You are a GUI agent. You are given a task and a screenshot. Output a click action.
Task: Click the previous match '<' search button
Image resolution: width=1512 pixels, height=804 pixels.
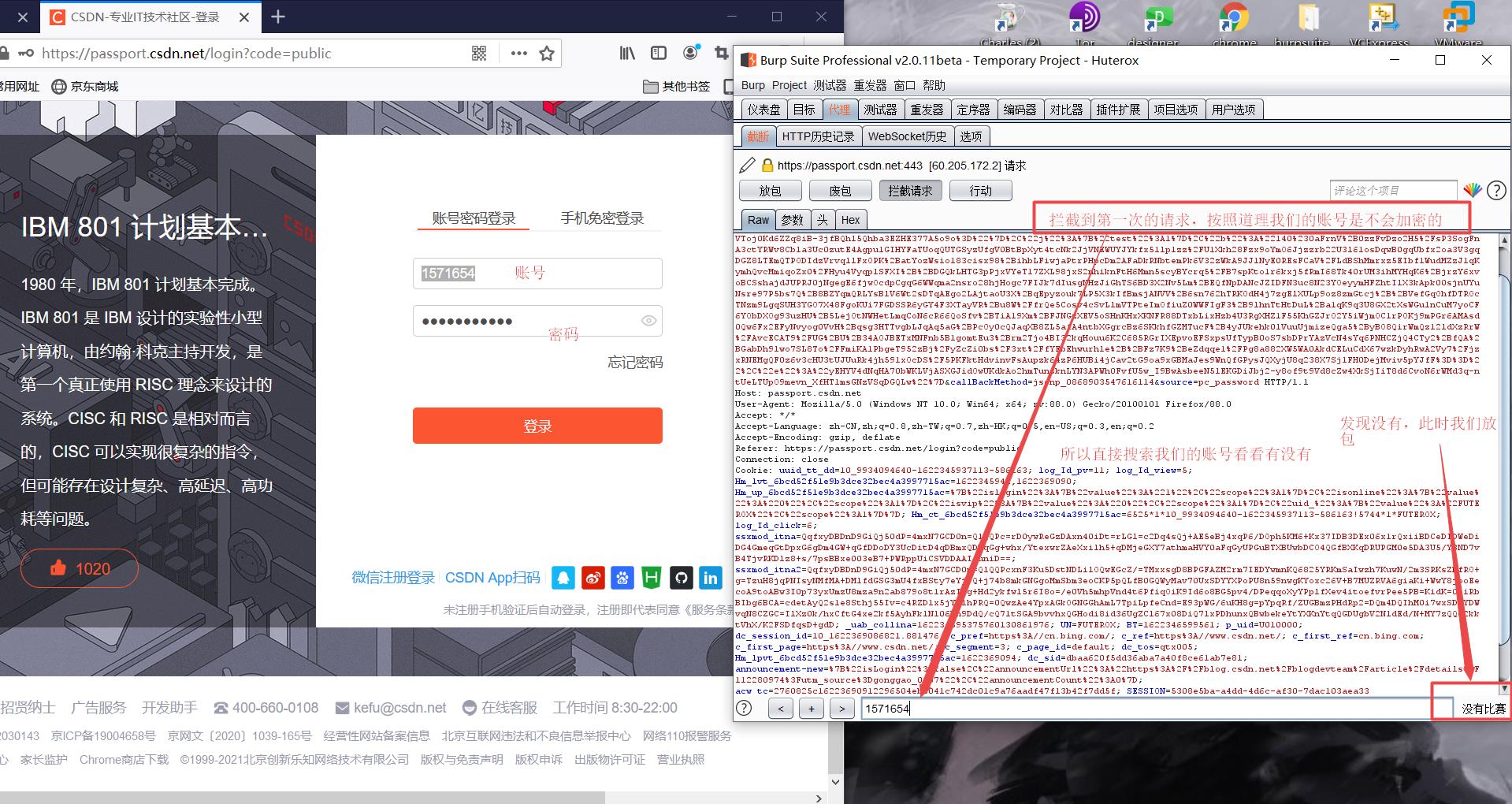(781, 709)
